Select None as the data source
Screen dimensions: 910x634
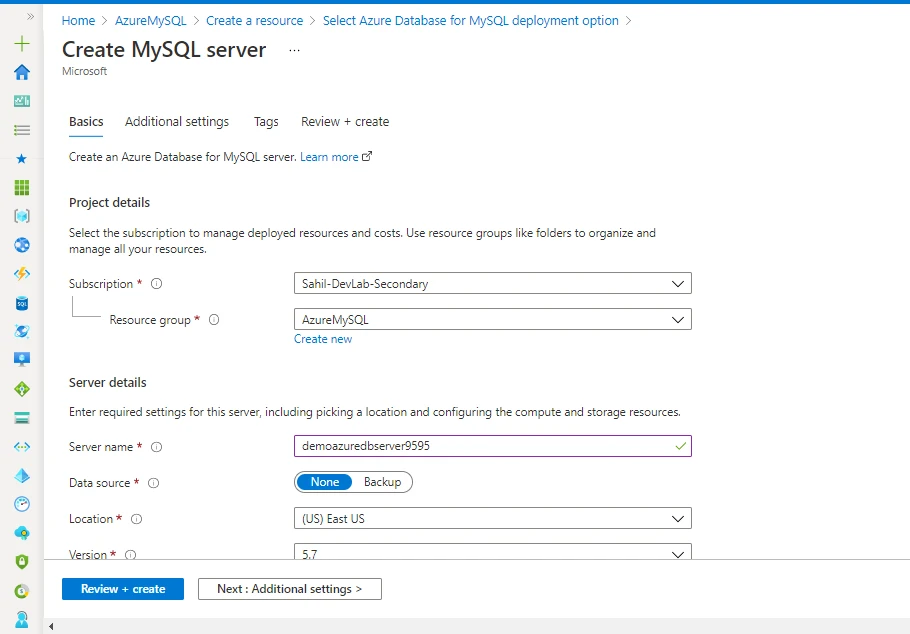tap(323, 482)
